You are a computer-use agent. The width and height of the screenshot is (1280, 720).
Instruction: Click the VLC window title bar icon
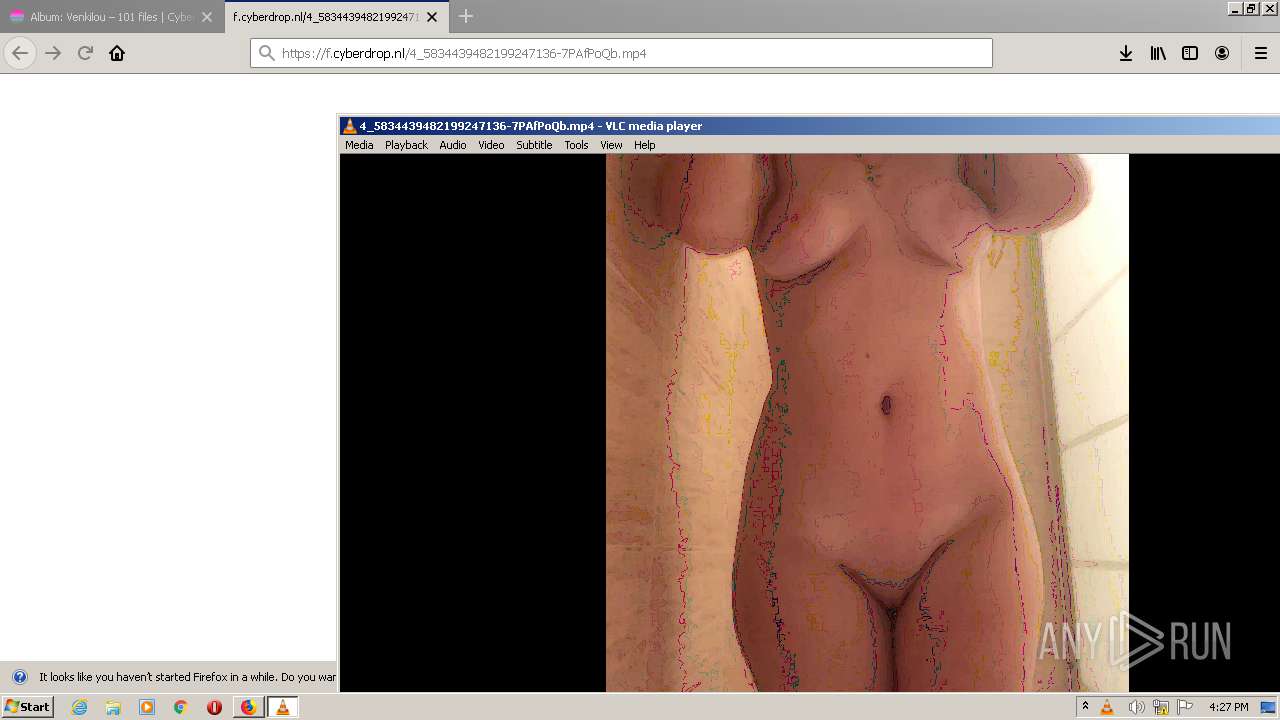click(349, 126)
